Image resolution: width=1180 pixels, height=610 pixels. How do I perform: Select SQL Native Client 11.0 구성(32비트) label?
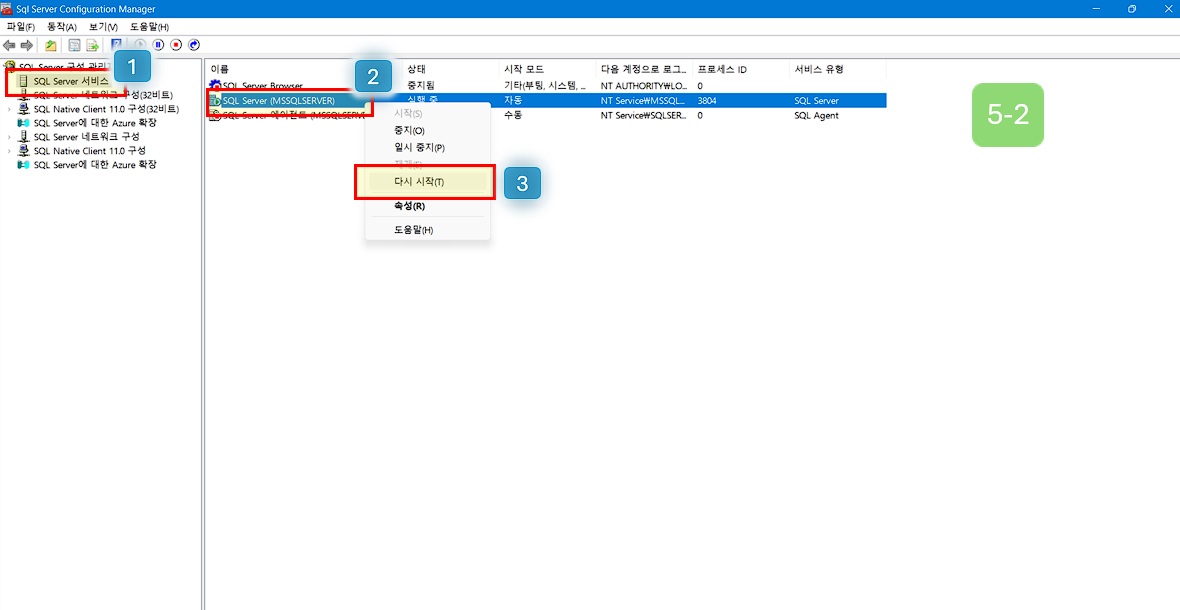click(106, 109)
